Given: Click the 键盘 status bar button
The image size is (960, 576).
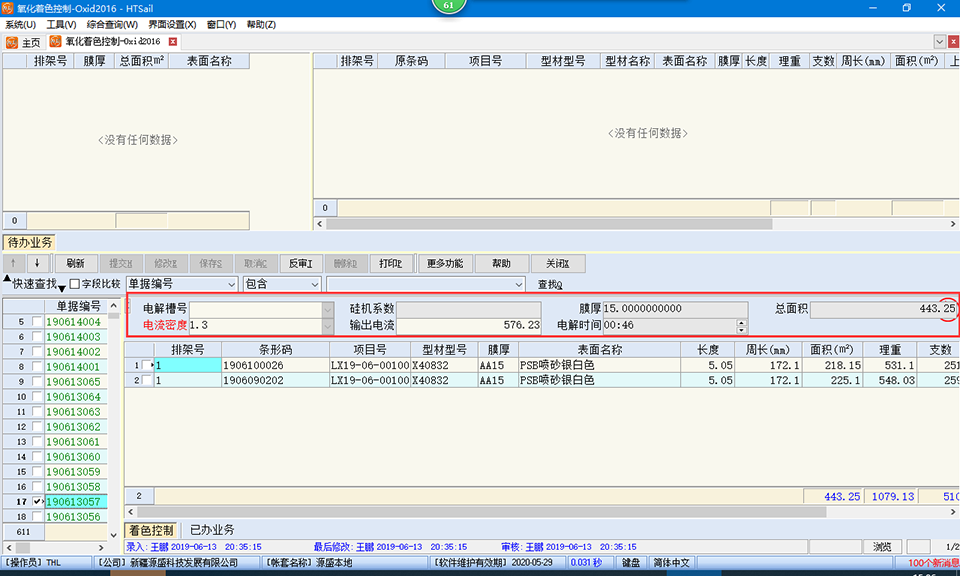Looking at the screenshot, I should pyautogui.click(x=630, y=563).
